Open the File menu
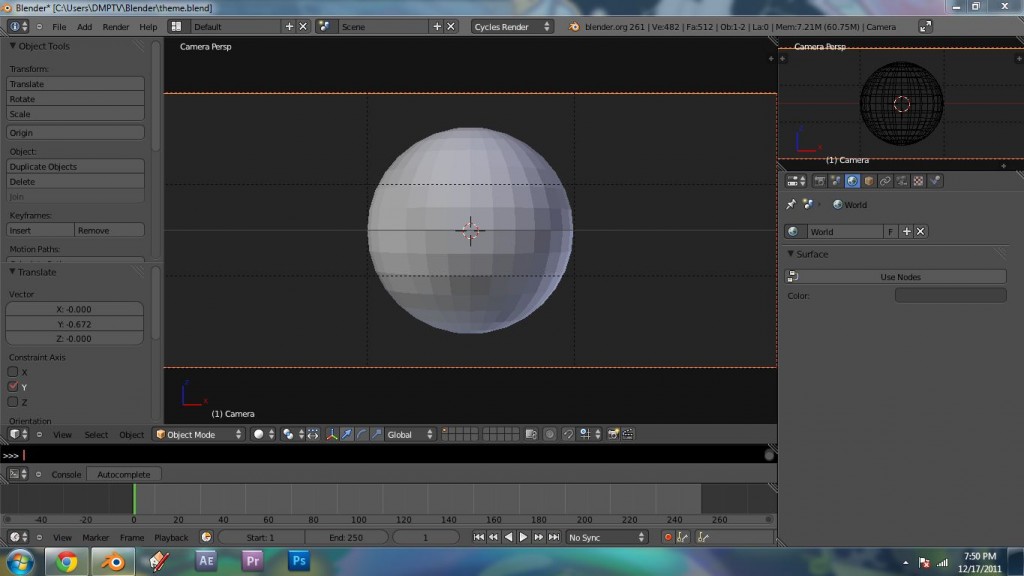The width and height of the screenshot is (1024, 576). point(59,27)
